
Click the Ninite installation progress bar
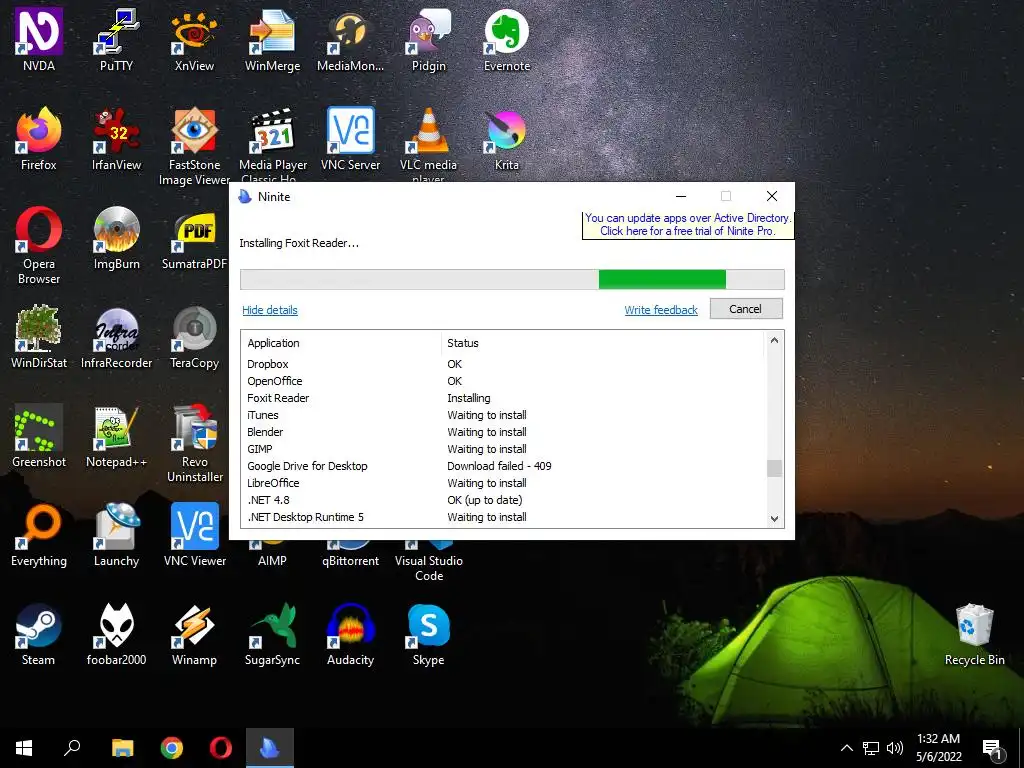click(512, 280)
